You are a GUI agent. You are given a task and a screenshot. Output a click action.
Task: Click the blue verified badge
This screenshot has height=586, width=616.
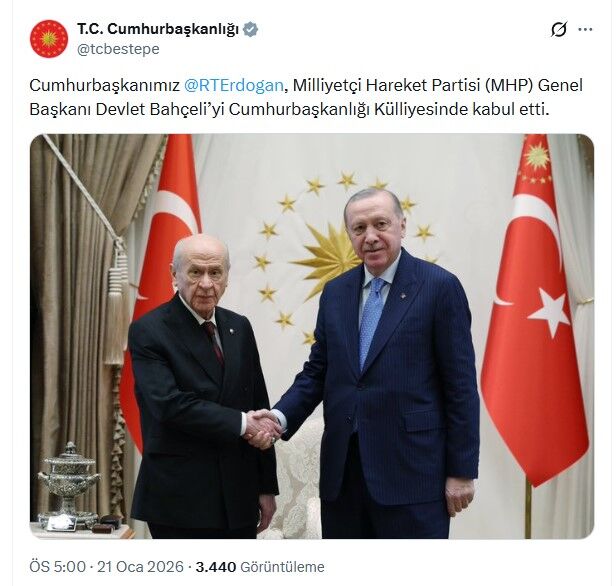coord(250,29)
